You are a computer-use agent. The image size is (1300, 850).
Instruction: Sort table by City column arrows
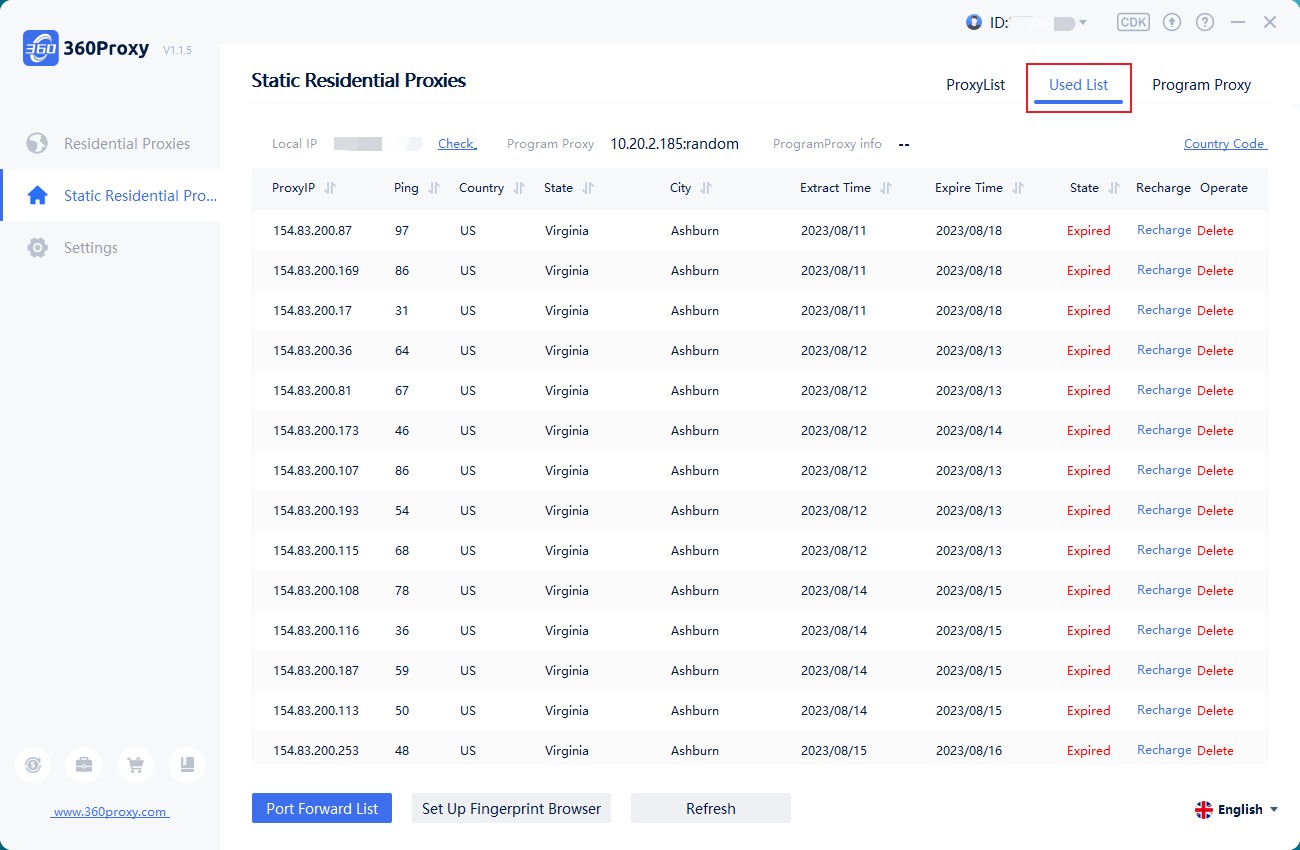tap(706, 188)
